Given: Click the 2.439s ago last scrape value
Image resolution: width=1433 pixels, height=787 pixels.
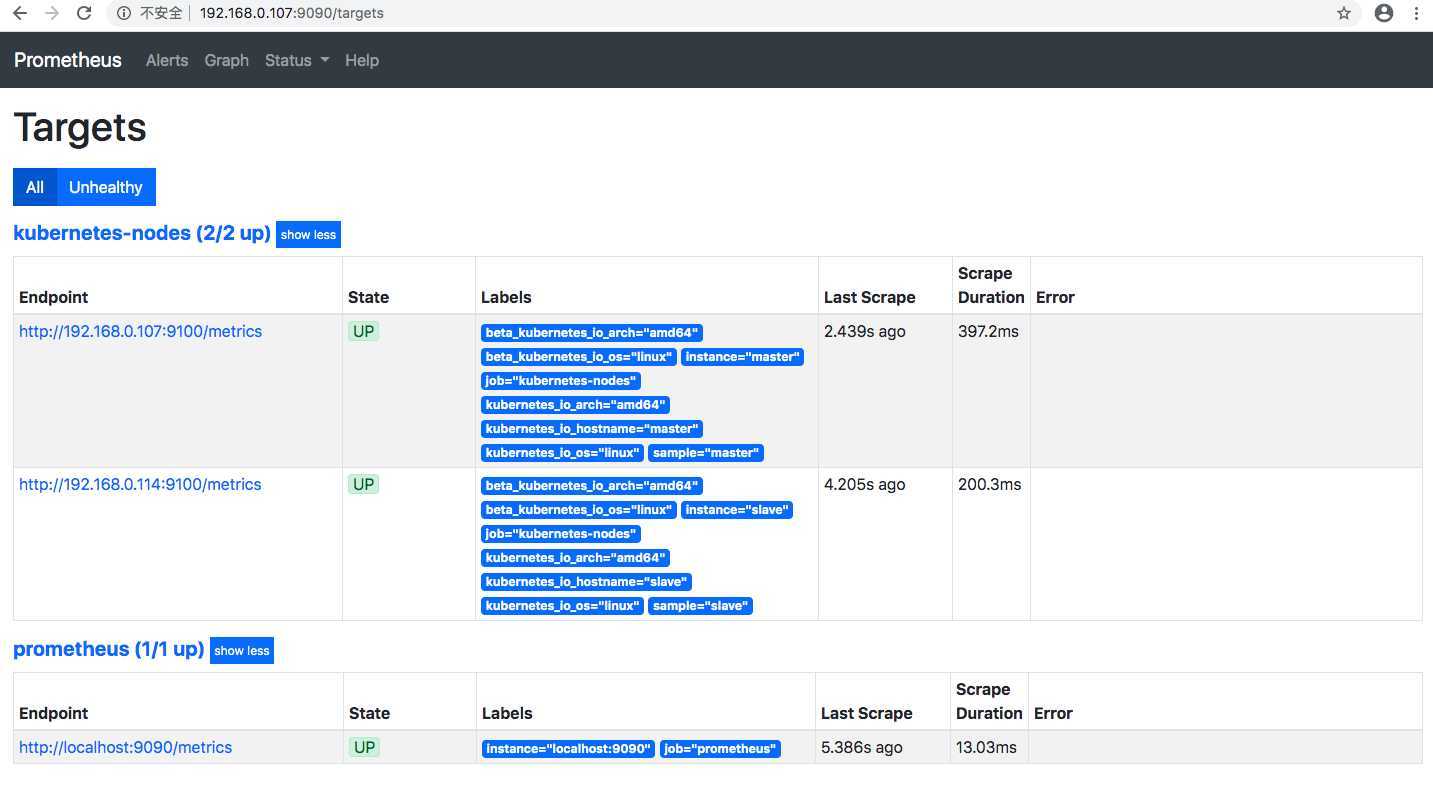Looking at the screenshot, I should click(865, 331).
